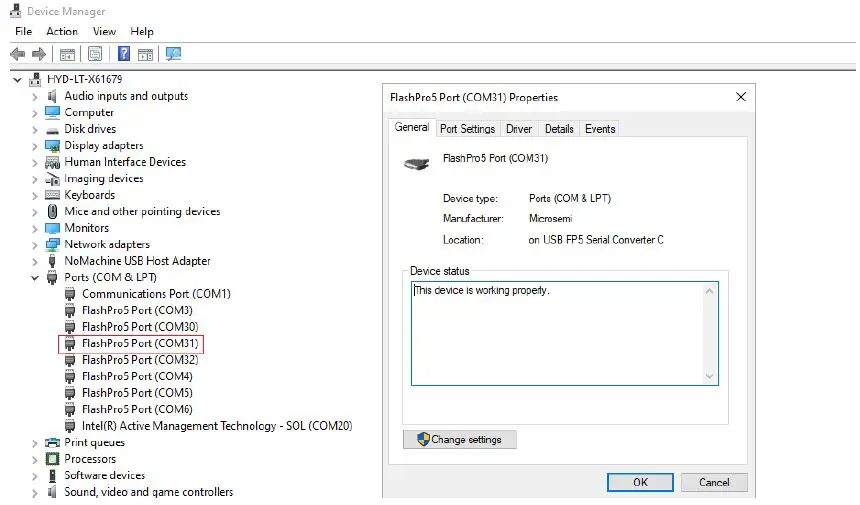Image resolution: width=860 pixels, height=505 pixels.
Task: Click the Scan for hardware changes monitor icon
Action: pos(173,54)
